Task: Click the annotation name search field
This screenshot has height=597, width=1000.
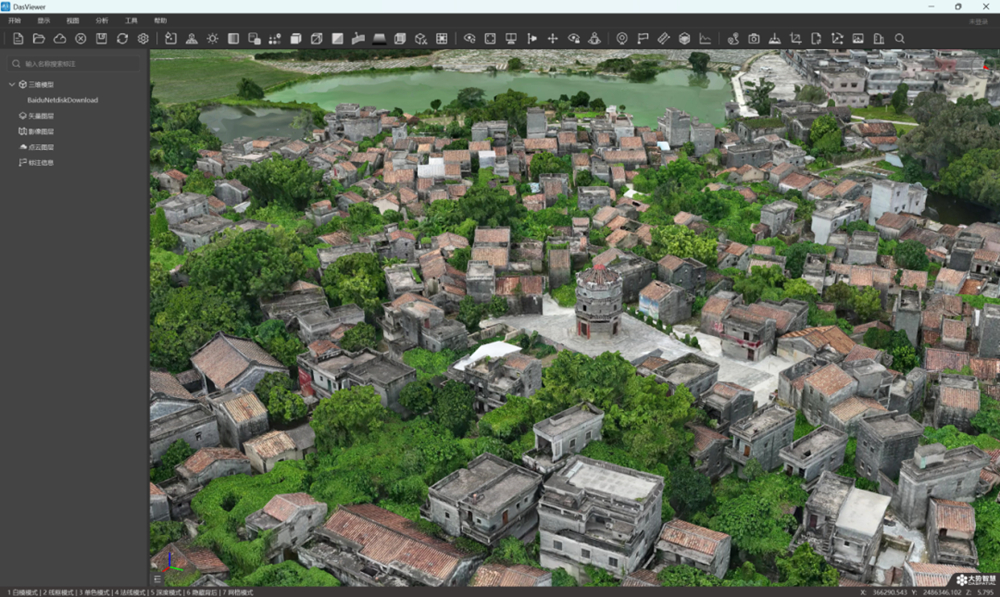Action: (75, 64)
